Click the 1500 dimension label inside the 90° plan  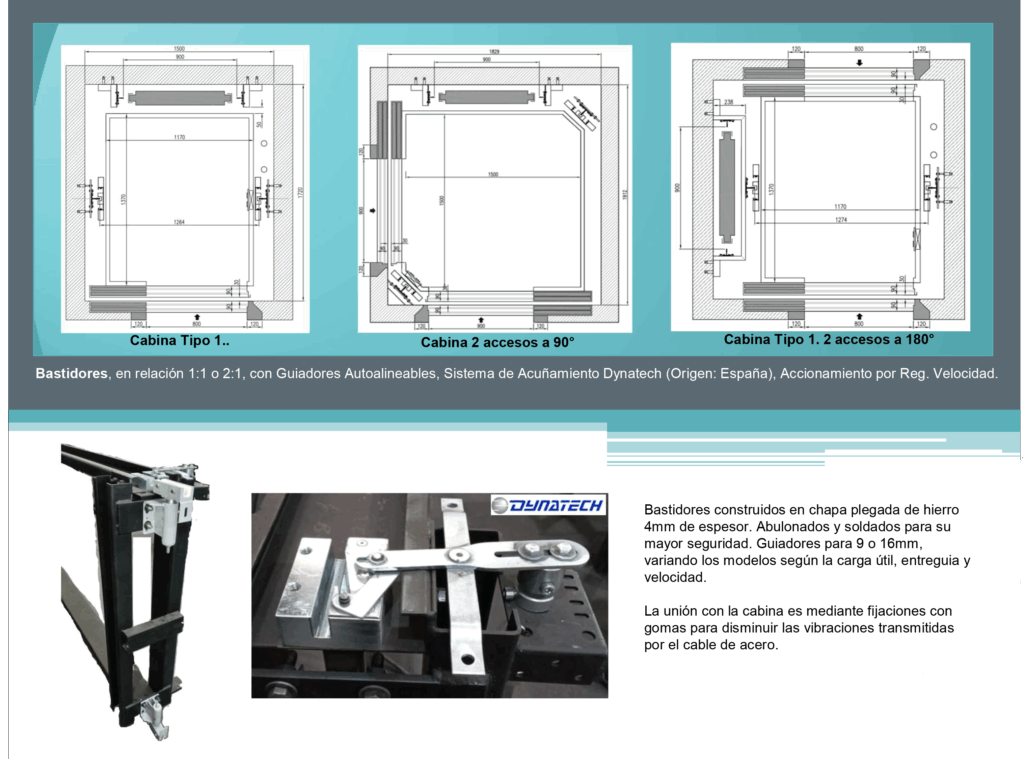494,174
